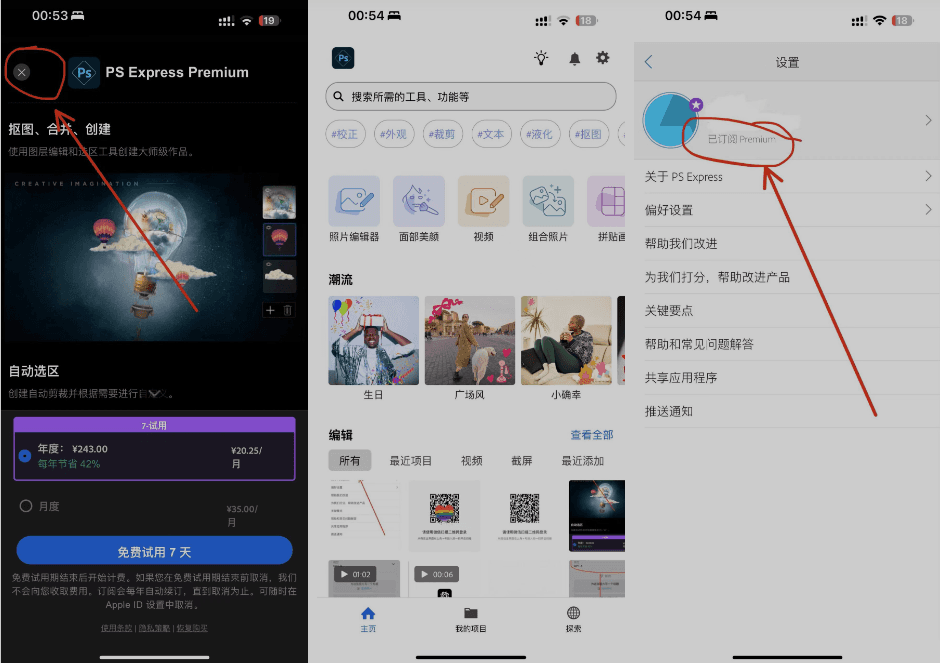This screenshot has height=663, width=940.
Task: Open the 小确幸 trend template
Action: pyautogui.click(x=567, y=340)
